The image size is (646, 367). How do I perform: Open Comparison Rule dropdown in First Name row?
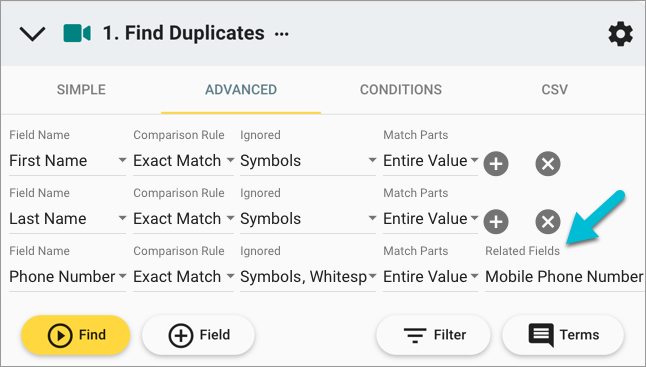(x=183, y=161)
